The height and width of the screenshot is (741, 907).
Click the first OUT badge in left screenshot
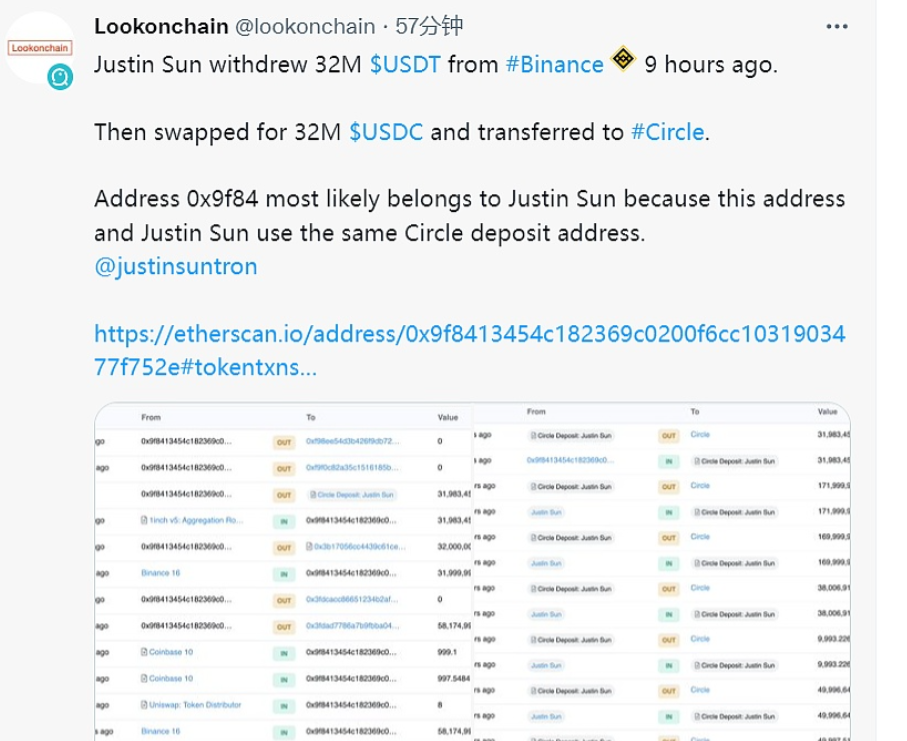coord(284,441)
